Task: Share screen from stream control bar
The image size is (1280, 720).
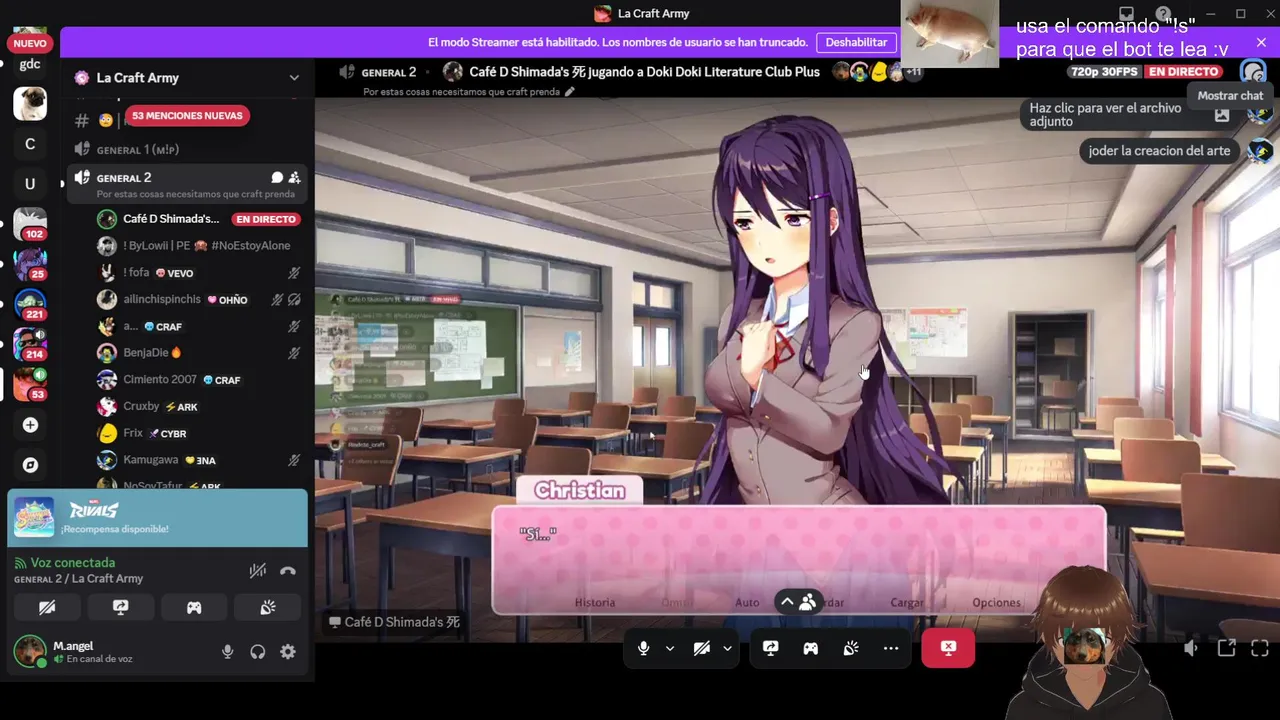Action: point(771,648)
